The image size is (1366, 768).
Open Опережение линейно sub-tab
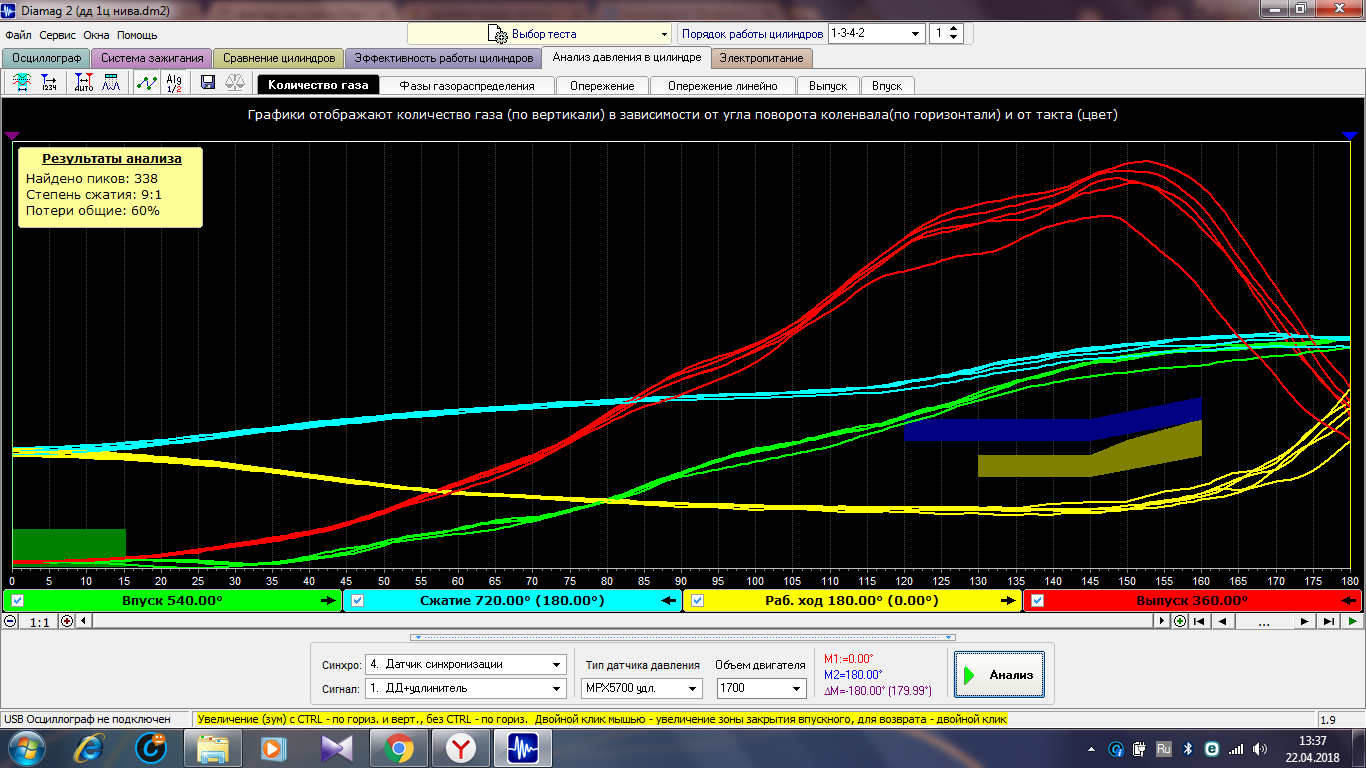[x=723, y=86]
